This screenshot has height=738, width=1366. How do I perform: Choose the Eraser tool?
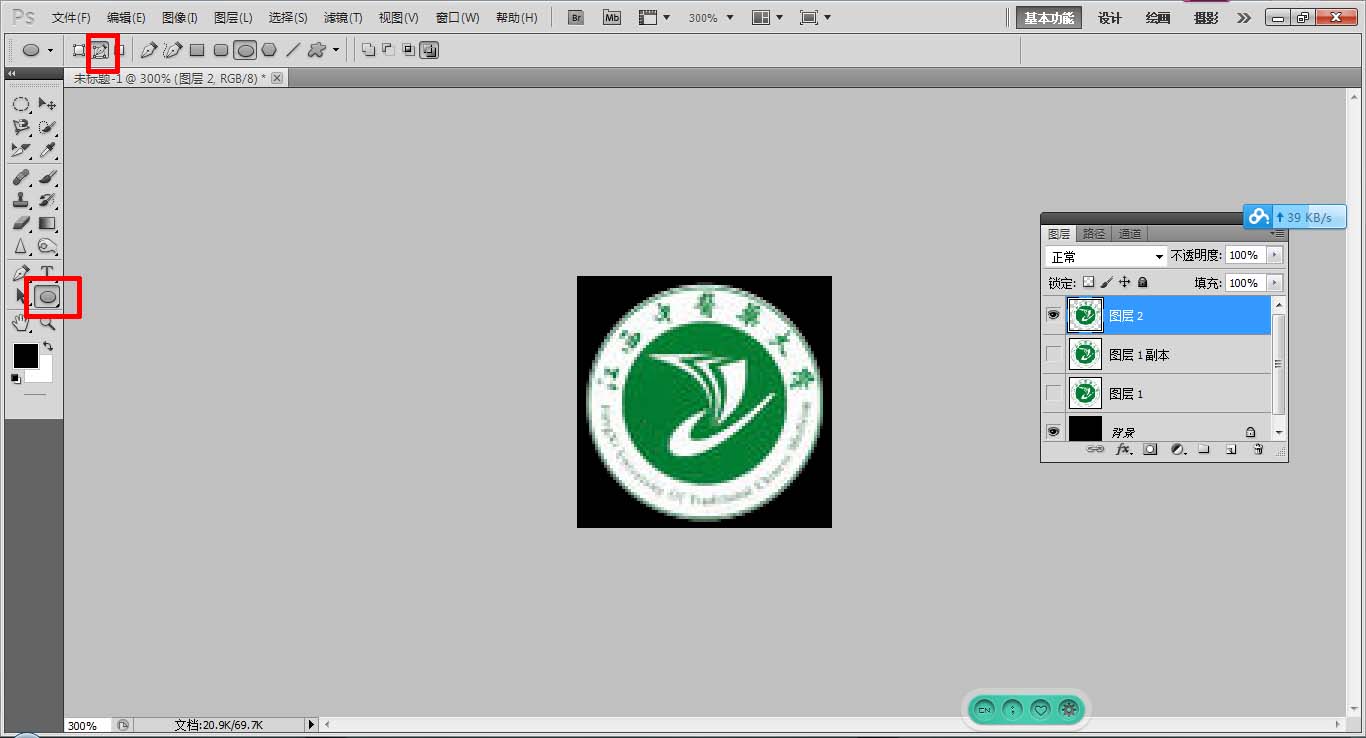tap(21, 223)
